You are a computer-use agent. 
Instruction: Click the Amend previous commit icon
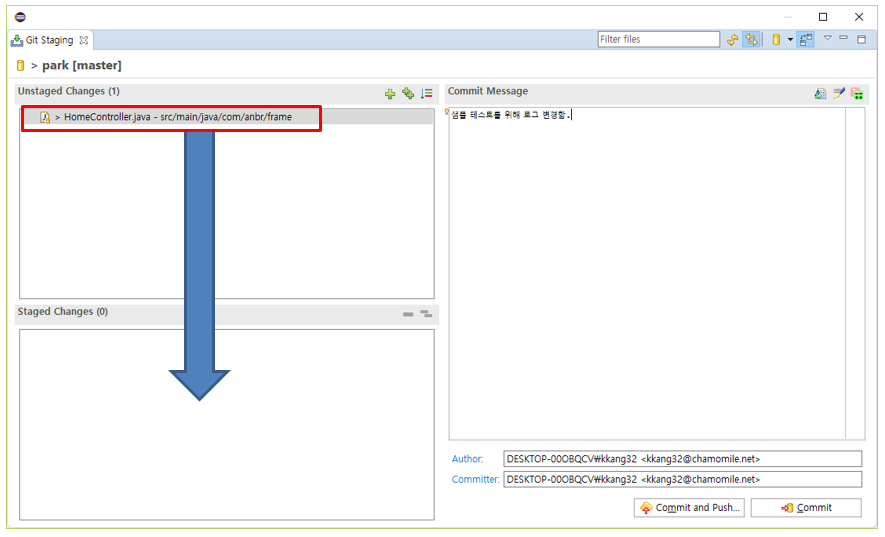point(820,93)
